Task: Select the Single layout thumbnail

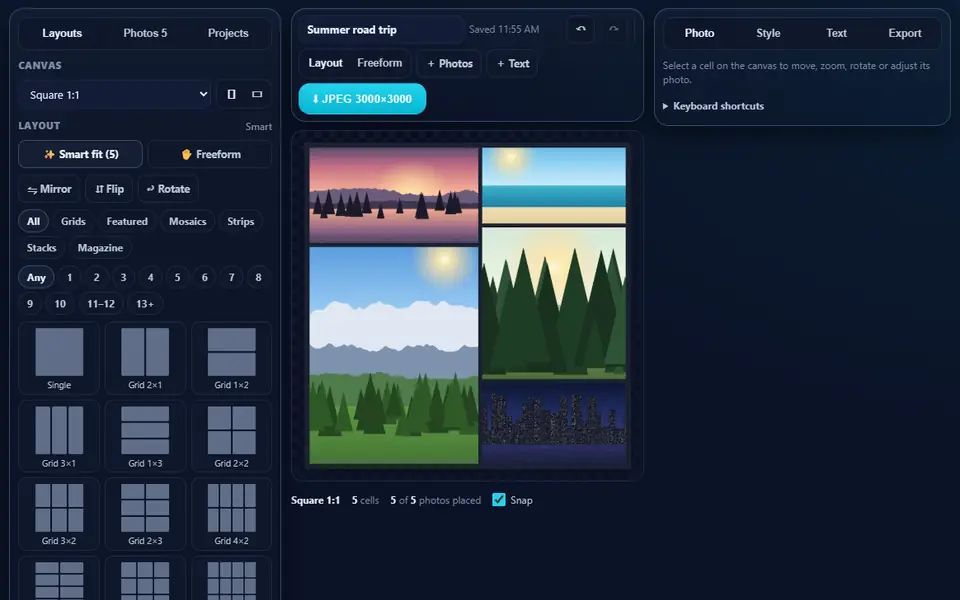Action: click(59, 358)
